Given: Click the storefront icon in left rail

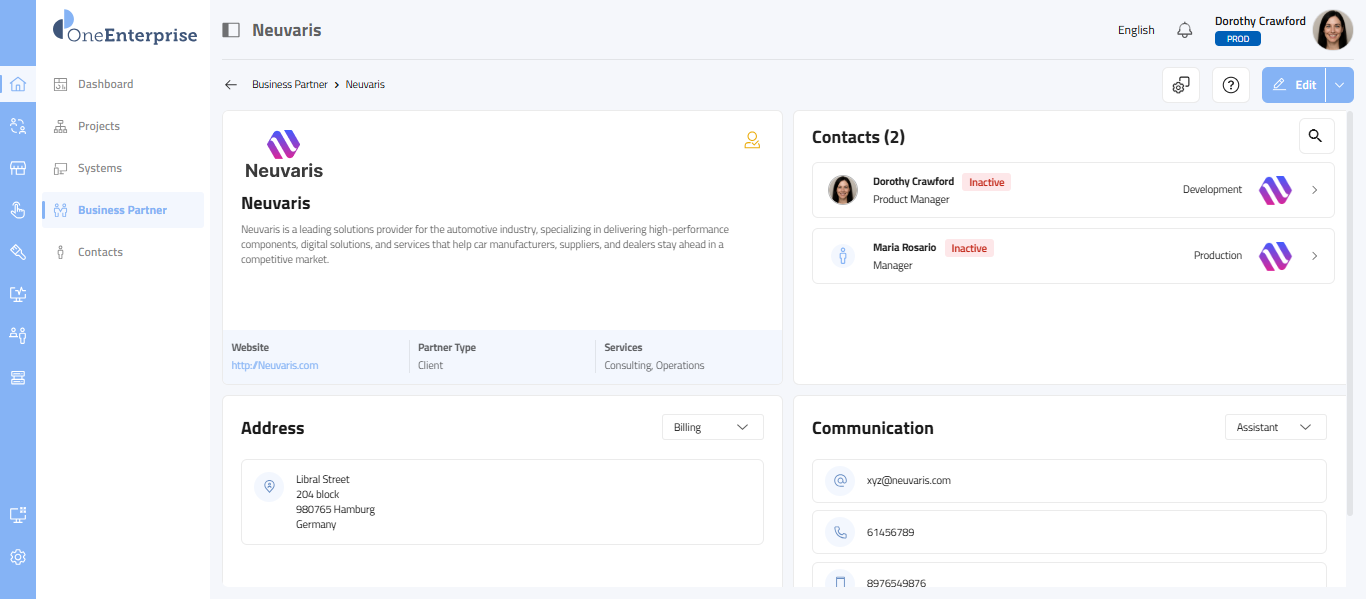Looking at the screenshot, I should (x=17, y=168).
